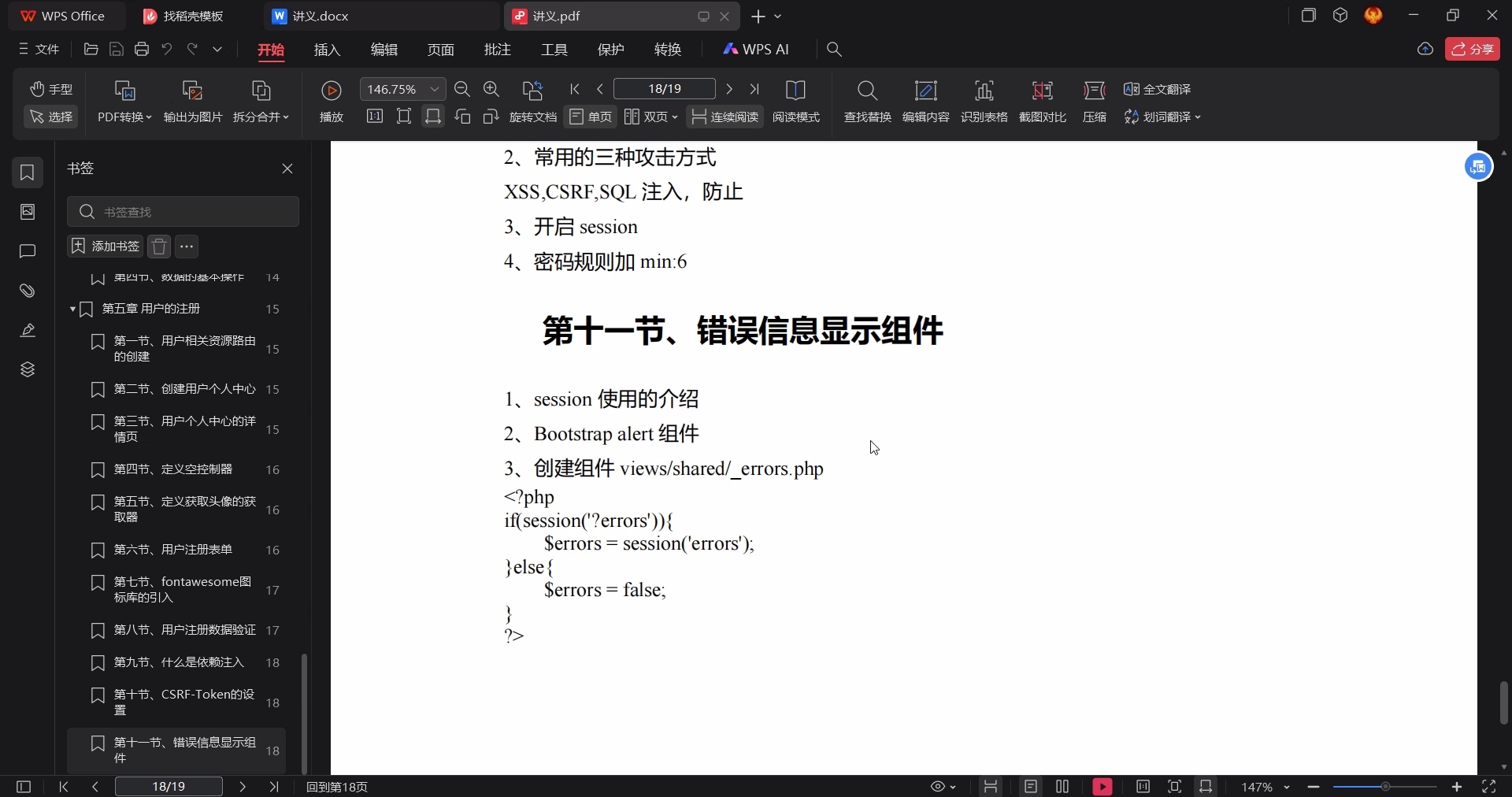Collapse the 第五章 用户的注册 bookmark group
Image resolution: width=1512 pixels, height=797 pixels.
(72, 310)
